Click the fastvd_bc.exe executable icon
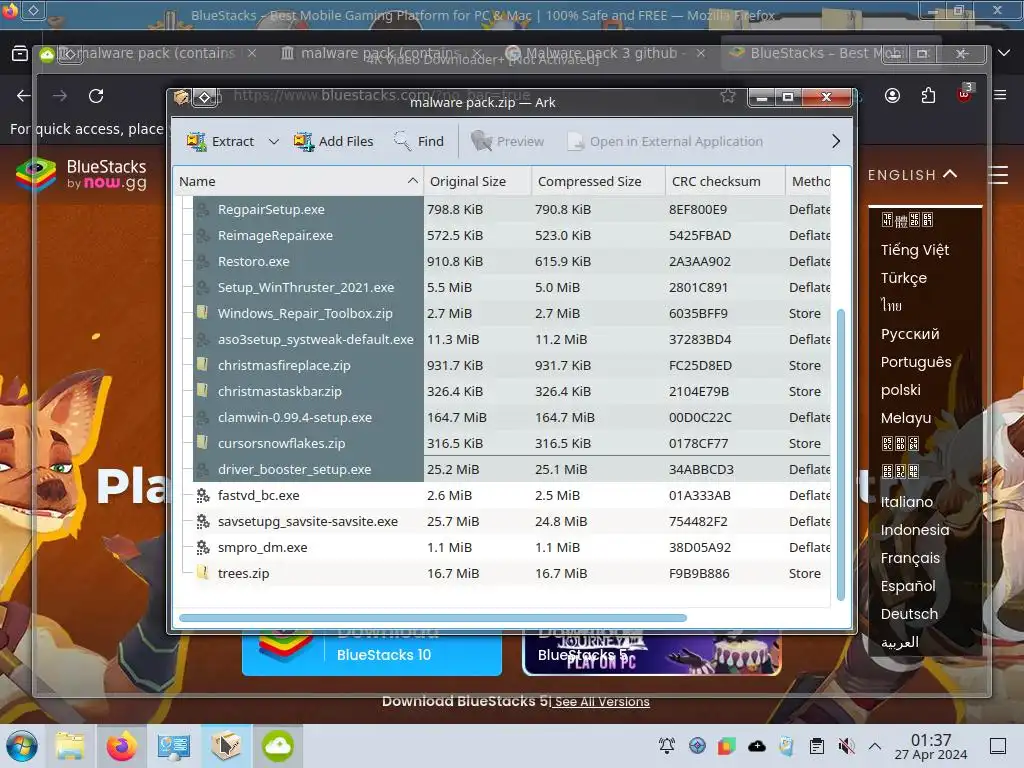Viewport: 1024px width, 768px height. click(203, 495)
